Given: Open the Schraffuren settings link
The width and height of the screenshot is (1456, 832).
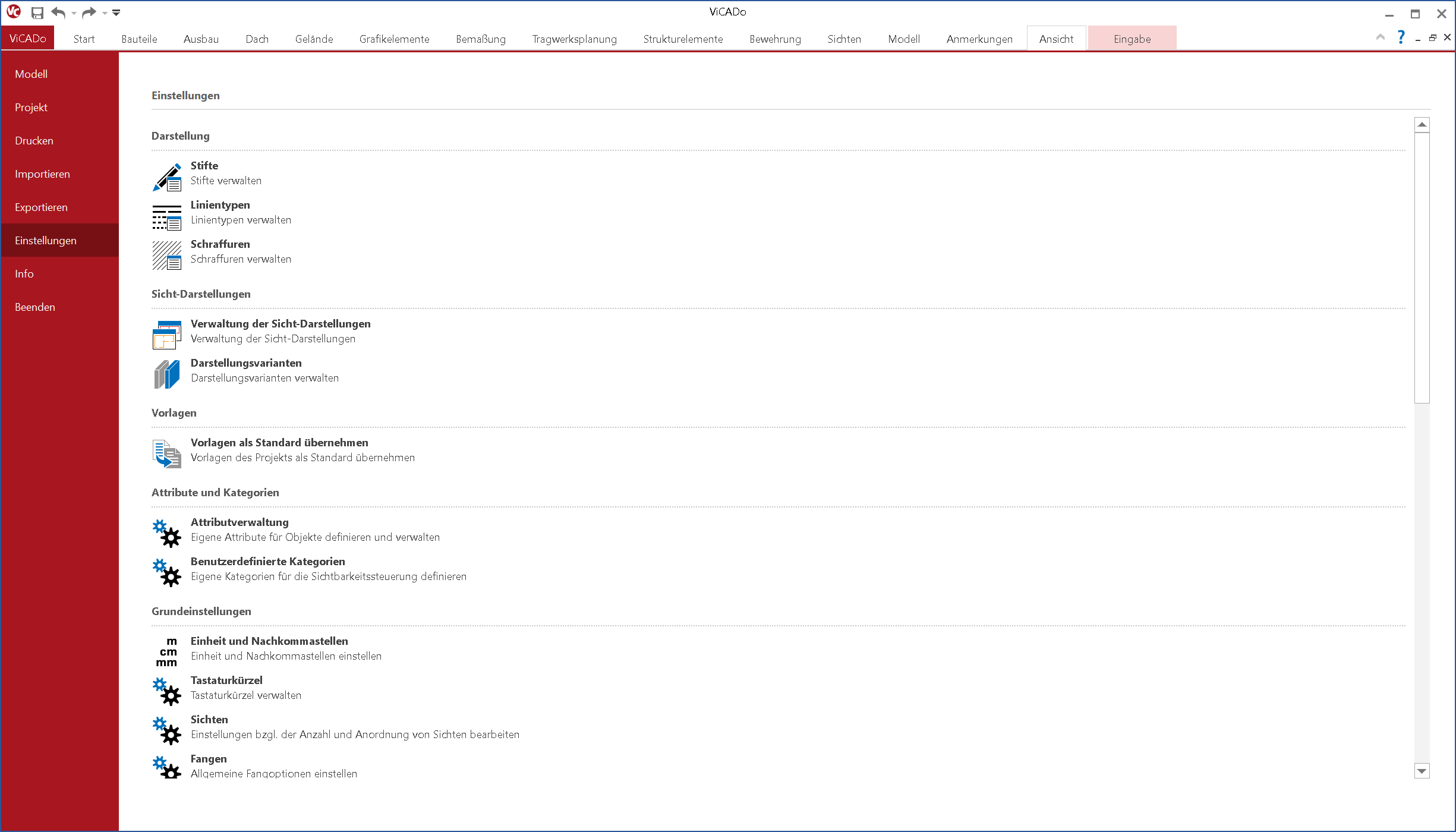Looking at the screenshot, I should [220, 244].
